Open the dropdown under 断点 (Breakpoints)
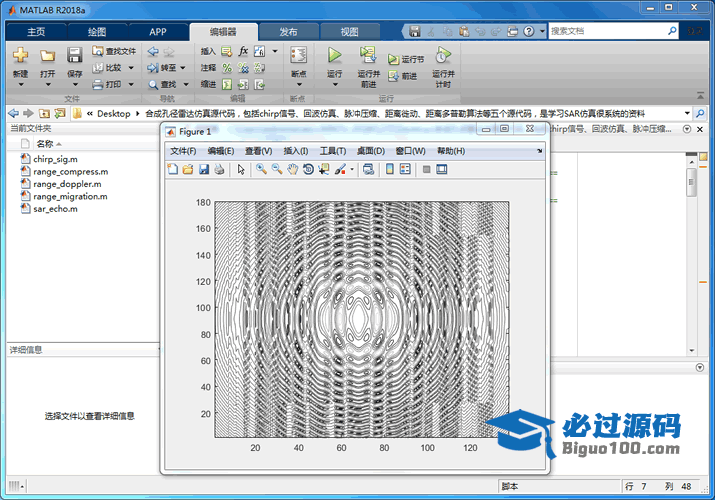 coord(299,84)
